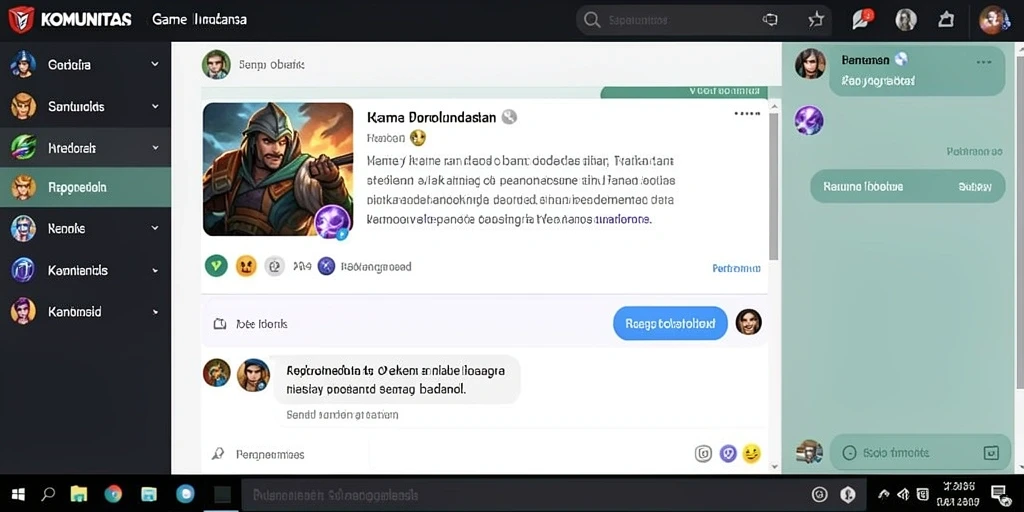1024x512 pixels.
Task: Open the warrior post image thumbnail
Action: click(x=278, y=169)
